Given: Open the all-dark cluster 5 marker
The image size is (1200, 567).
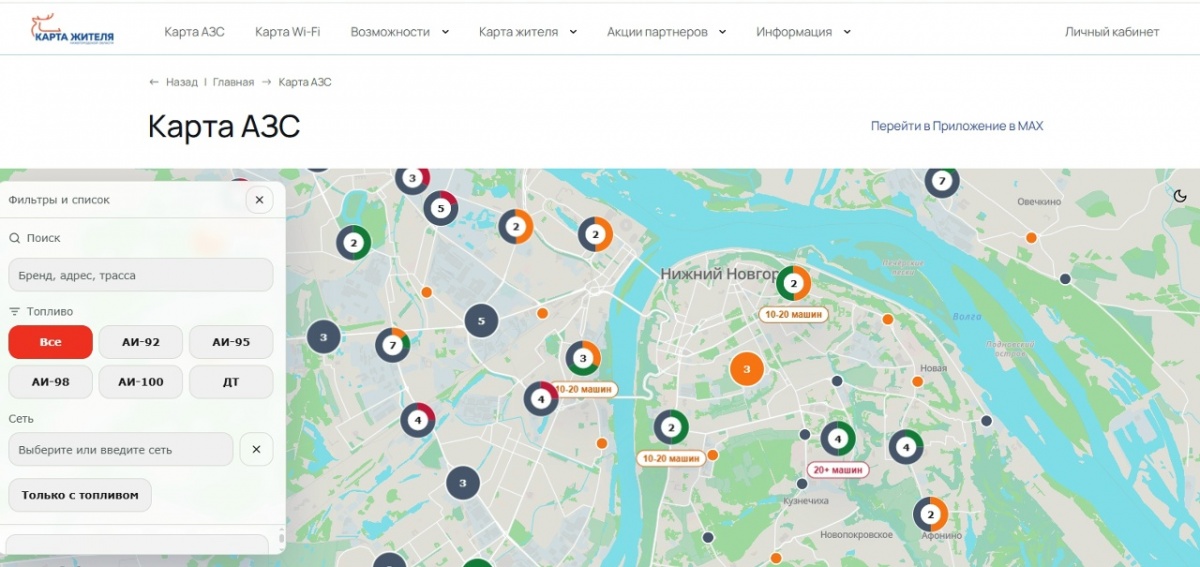Looking at the screenshot, I should point(481,321).
